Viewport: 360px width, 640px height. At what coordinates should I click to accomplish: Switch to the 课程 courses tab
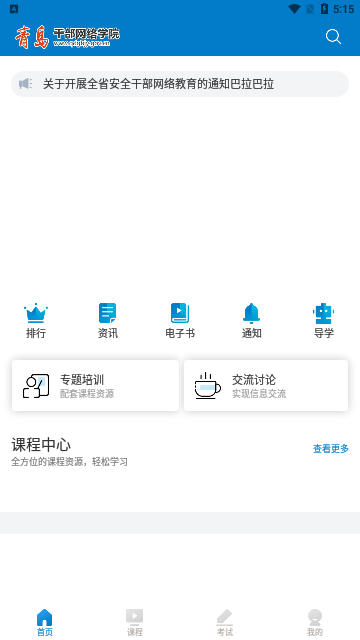[x=135, y=622]
